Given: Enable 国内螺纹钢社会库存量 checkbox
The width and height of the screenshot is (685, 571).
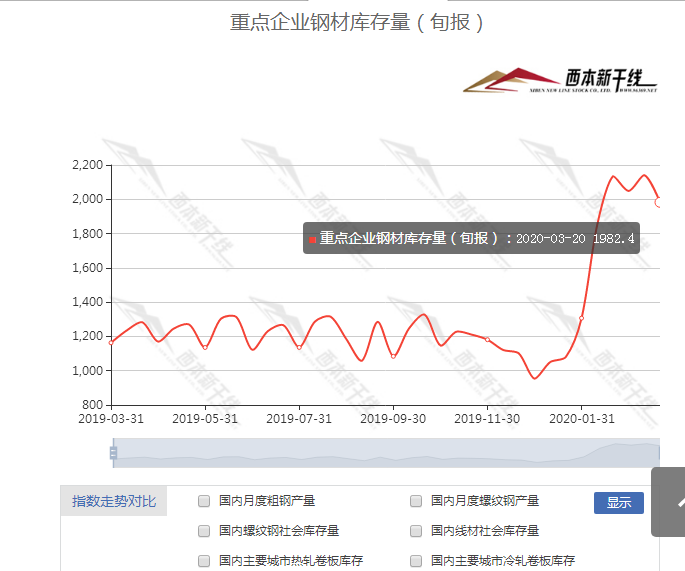Looking at the screenshot, I should pyautogui.click(x=204, y=531).
